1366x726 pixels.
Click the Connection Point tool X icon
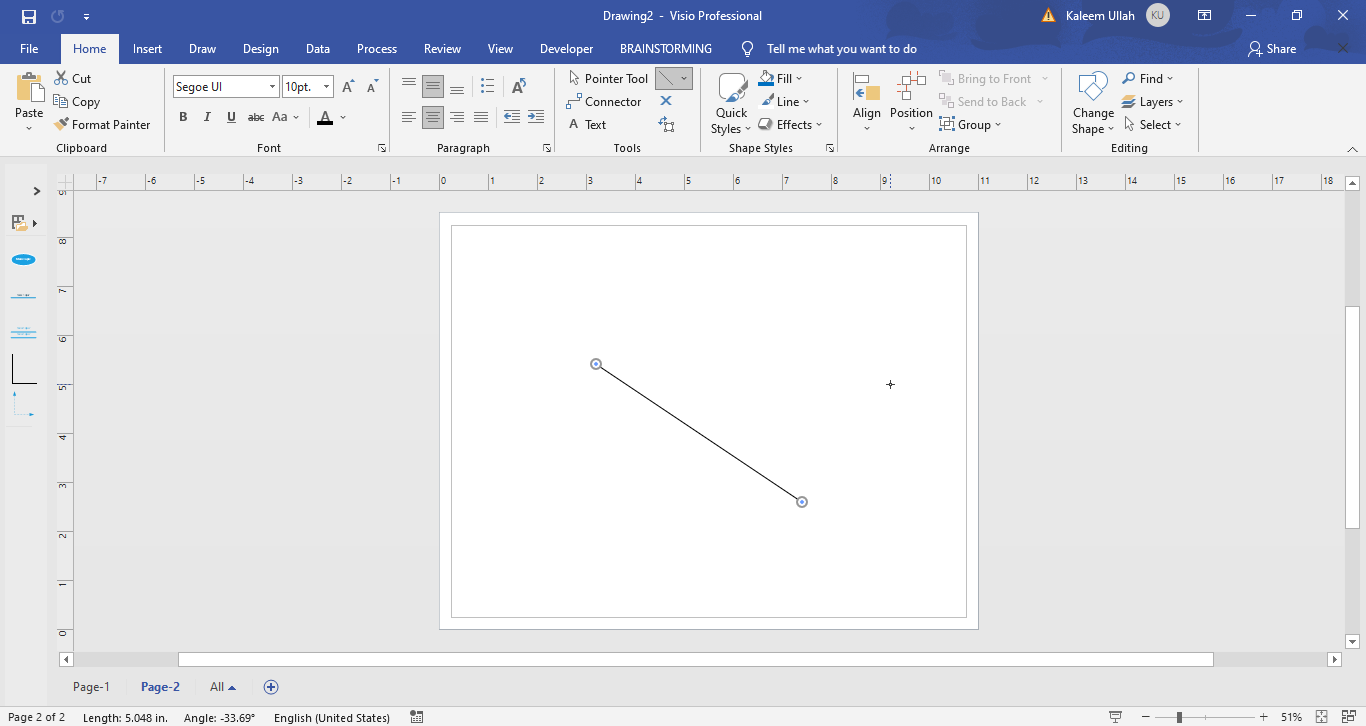pos(665,100)
